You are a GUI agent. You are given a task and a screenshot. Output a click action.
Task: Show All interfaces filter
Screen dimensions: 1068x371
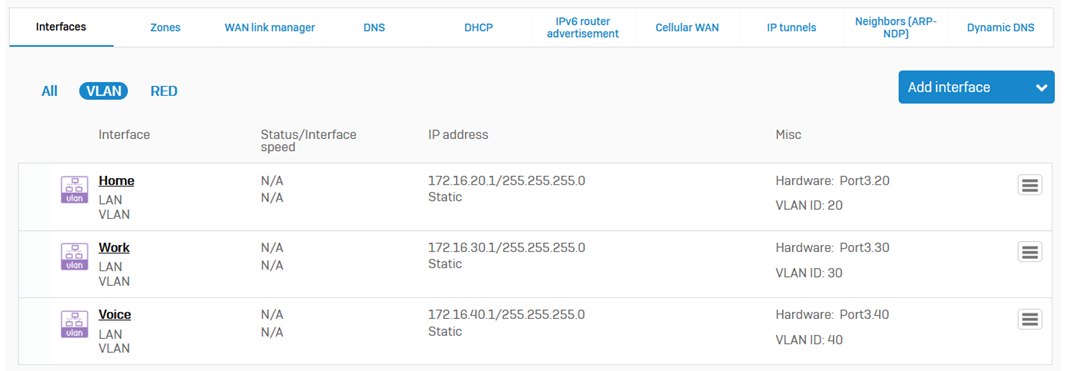[x=49, y=91]
